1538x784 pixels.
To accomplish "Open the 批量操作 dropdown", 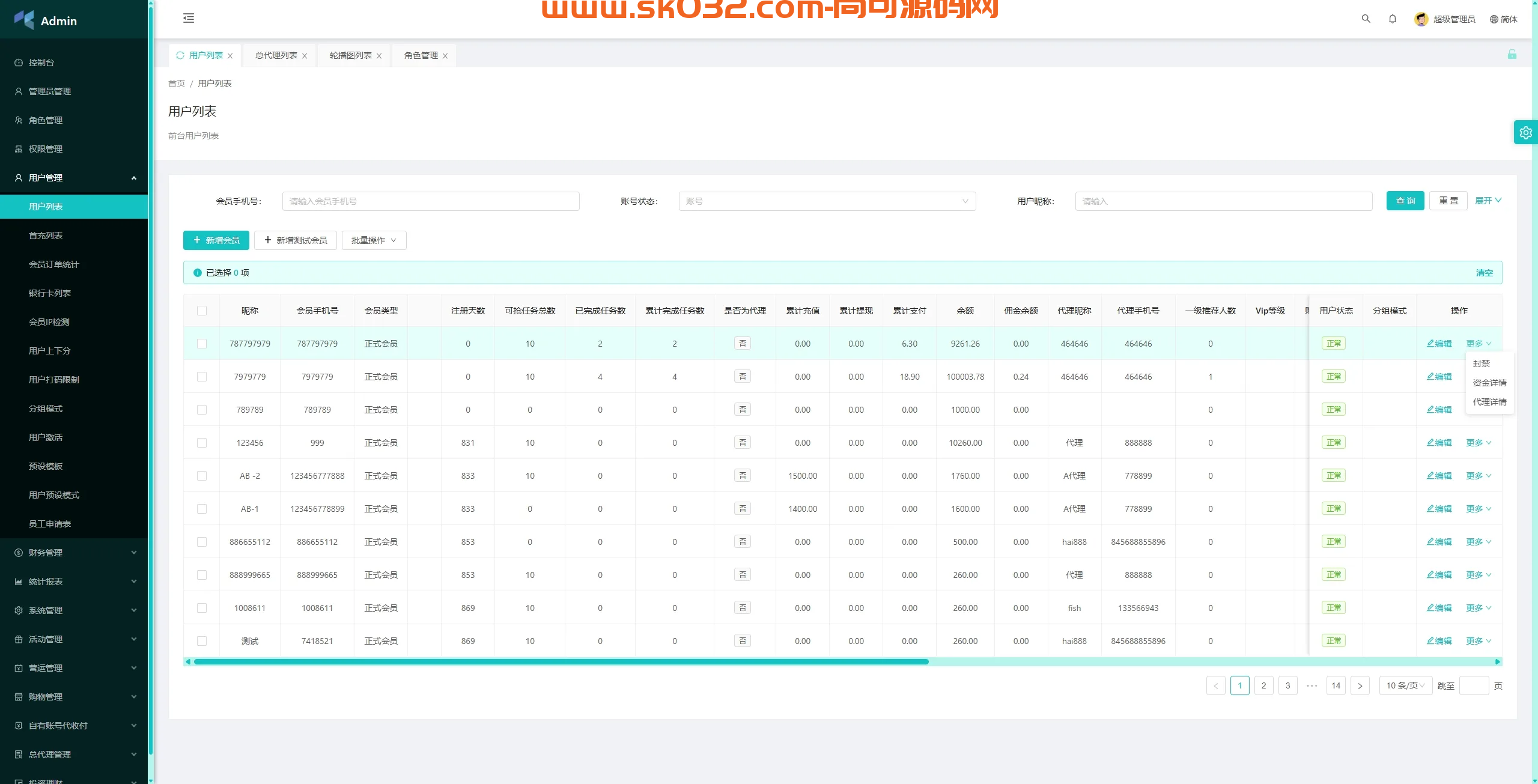I will (x=374, y=240).
